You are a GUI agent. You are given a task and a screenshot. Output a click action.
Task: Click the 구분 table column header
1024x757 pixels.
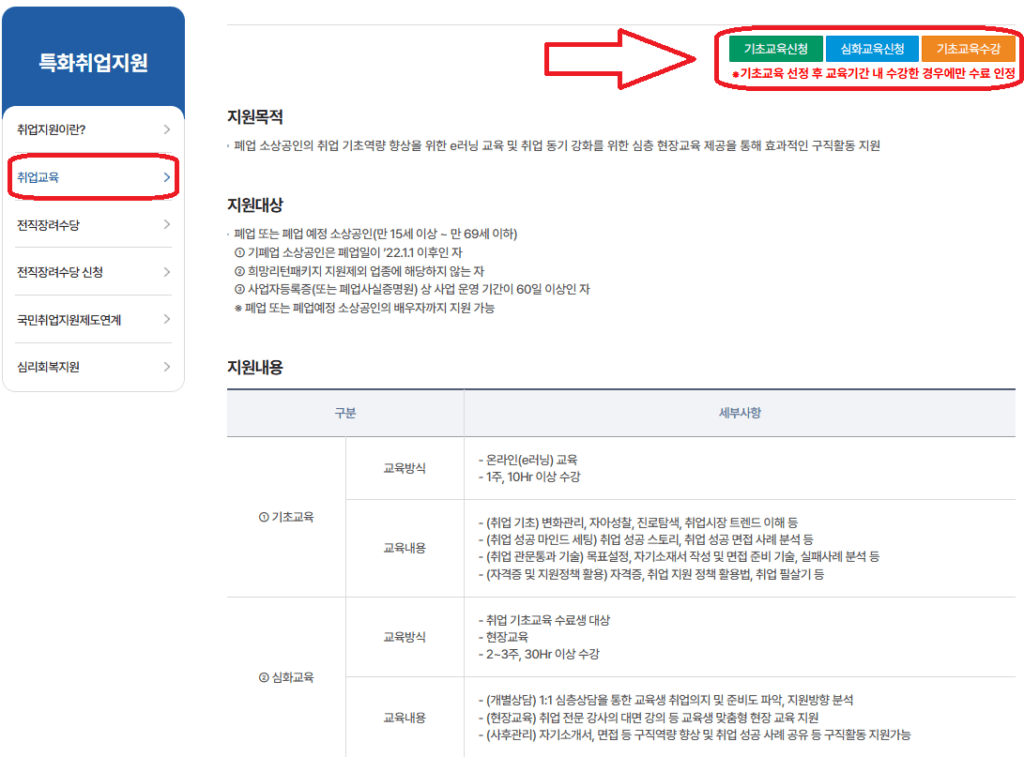point(345,413)
